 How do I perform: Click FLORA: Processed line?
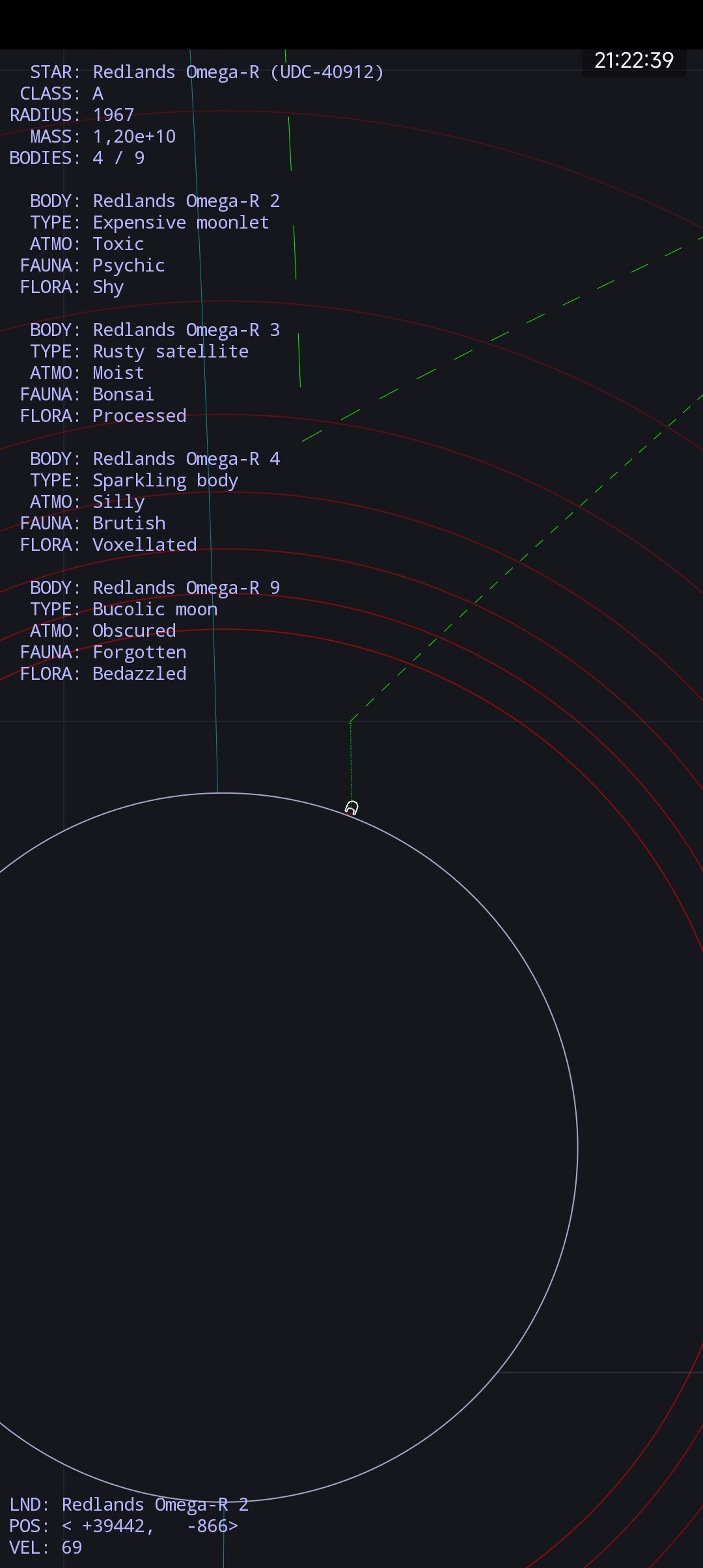pos(103,415)
